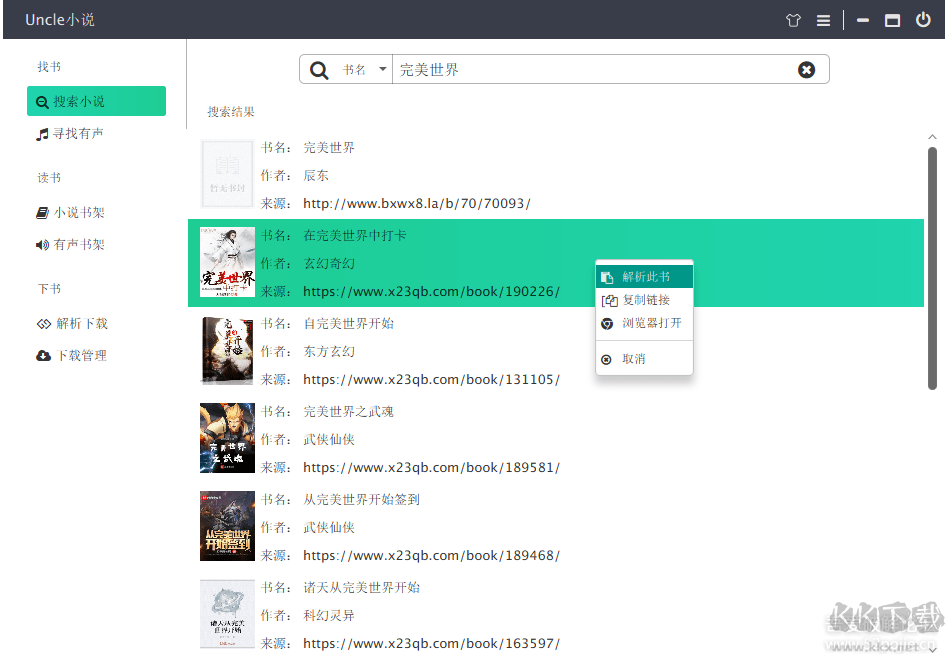946x654 pixels.
Task: Choose 取消 in the context menu
Action: click(644, 359)
